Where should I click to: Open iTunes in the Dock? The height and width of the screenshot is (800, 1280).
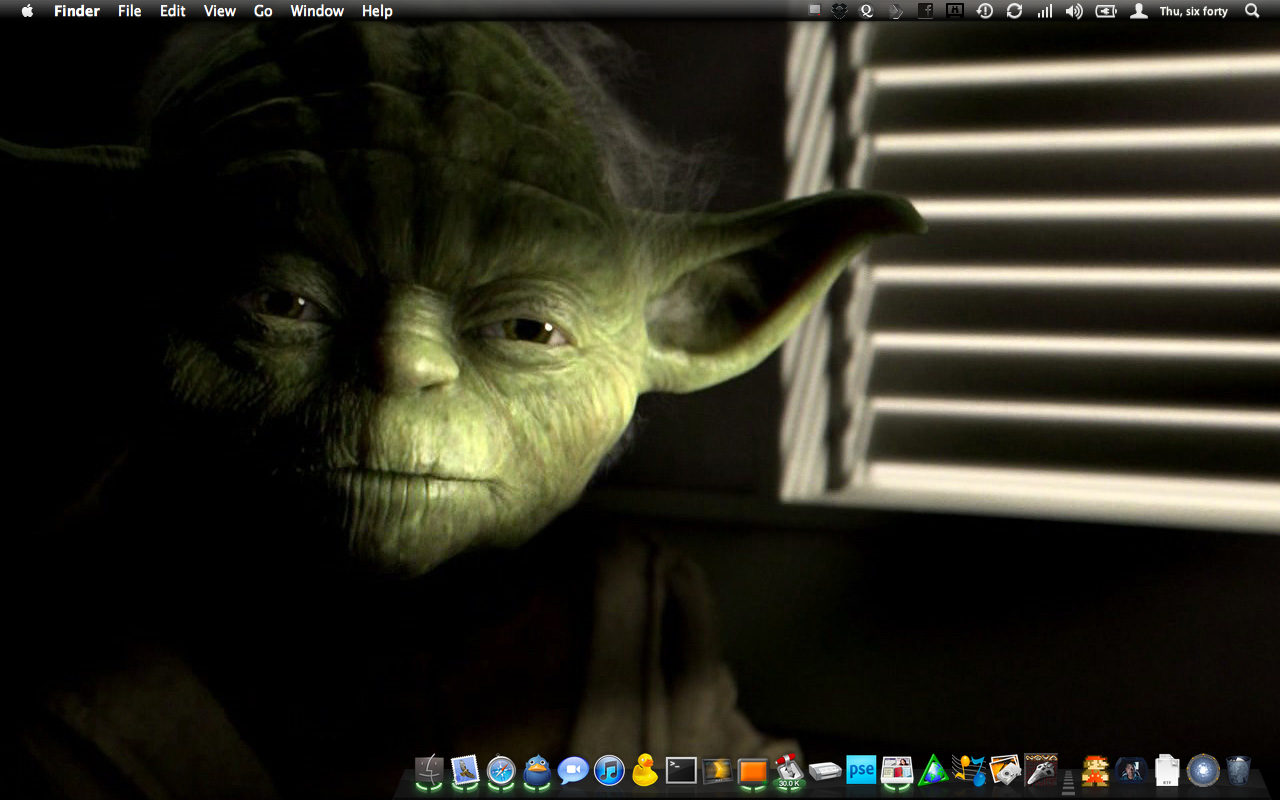[x=609, y=770]
